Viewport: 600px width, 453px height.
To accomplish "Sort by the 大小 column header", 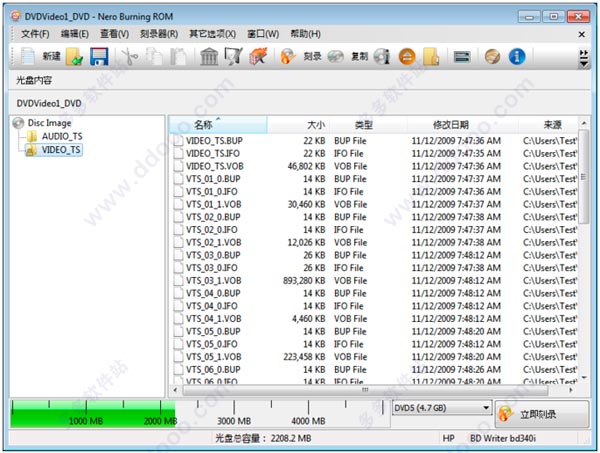I will tap(298, 125).
